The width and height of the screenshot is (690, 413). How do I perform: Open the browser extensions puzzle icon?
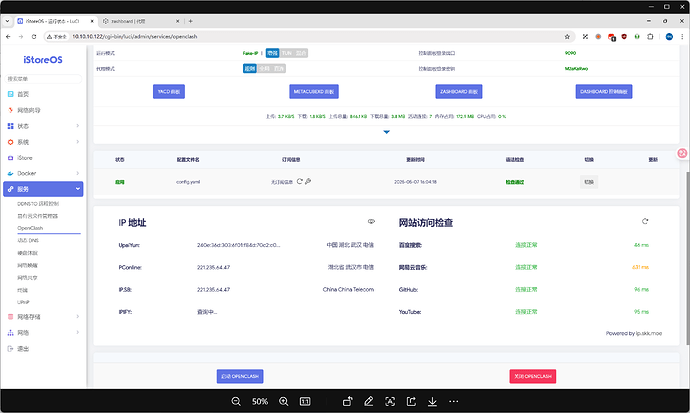click(650, 37)
